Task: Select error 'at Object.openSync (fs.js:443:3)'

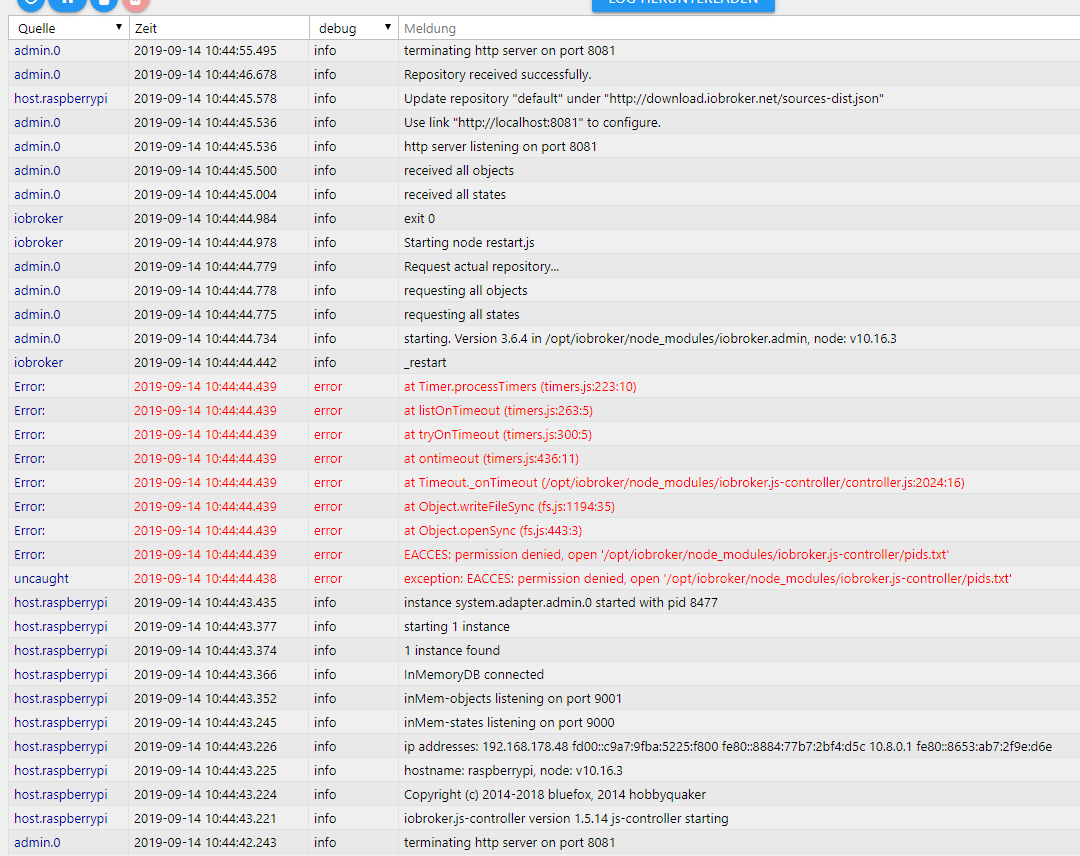Action: click(492, 531)
